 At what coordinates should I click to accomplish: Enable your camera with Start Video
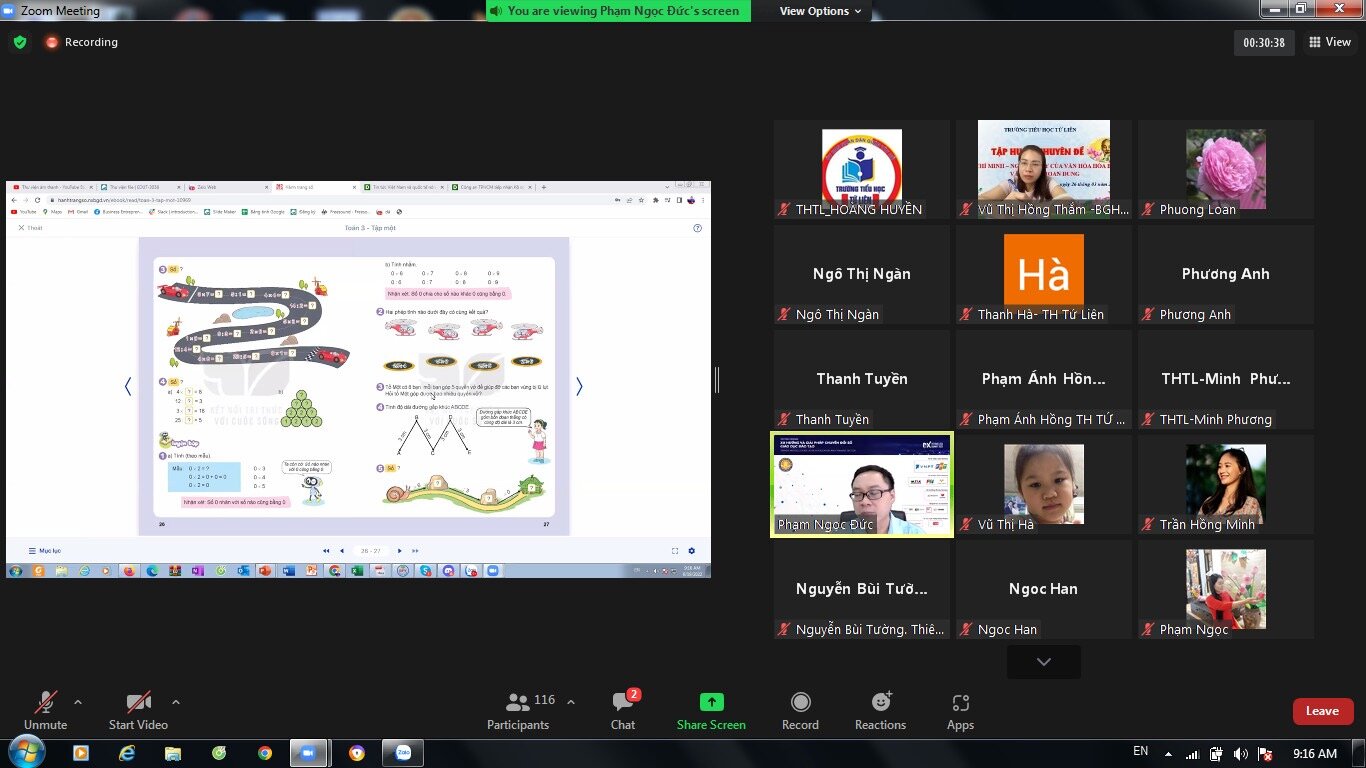pyautogui.click(x=138, y=710)
